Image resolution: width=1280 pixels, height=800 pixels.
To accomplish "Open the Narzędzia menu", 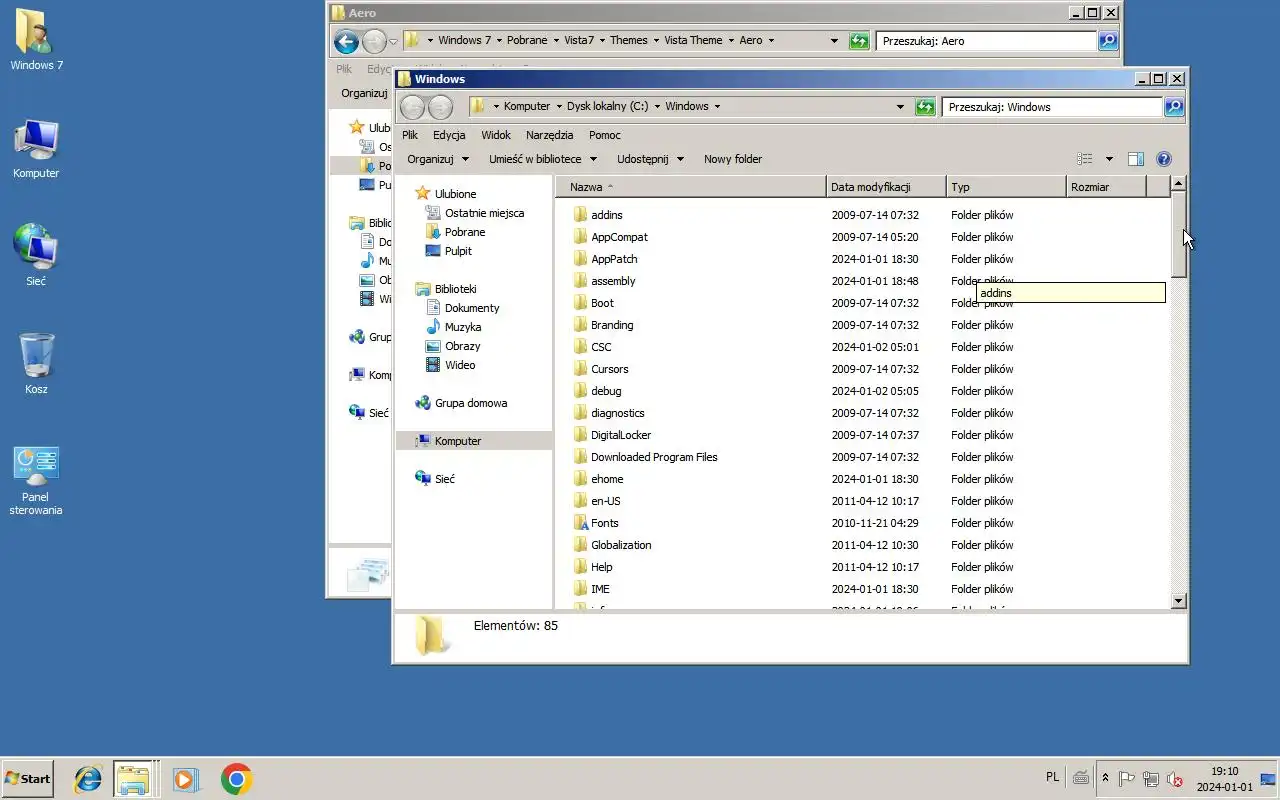I will tap(549, 135).
